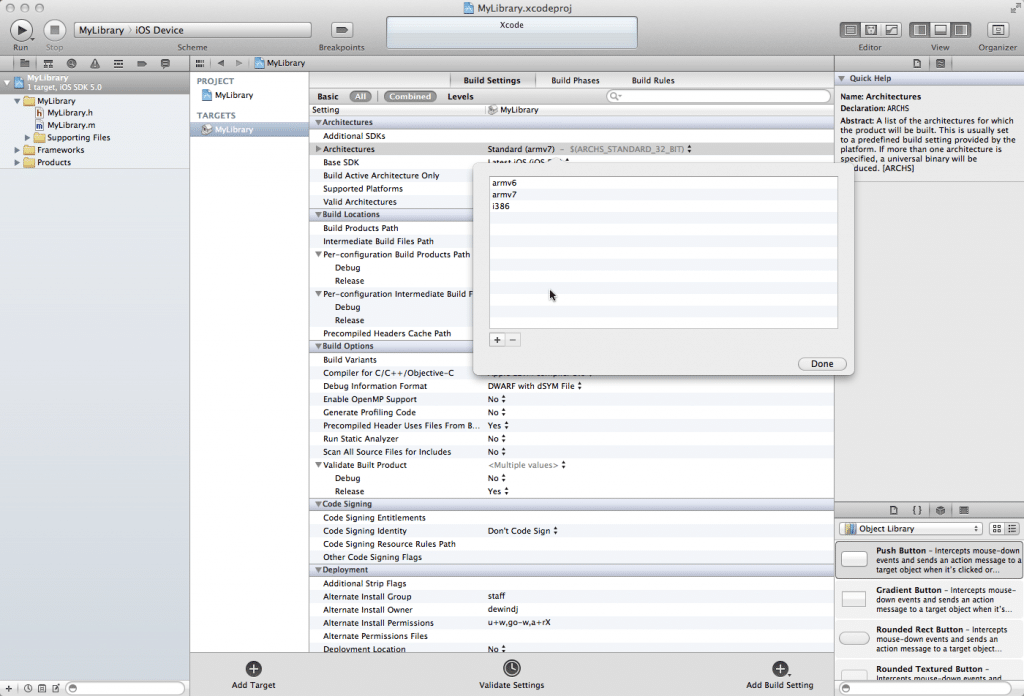Toggle the Debug area view button

pos(940,30)
